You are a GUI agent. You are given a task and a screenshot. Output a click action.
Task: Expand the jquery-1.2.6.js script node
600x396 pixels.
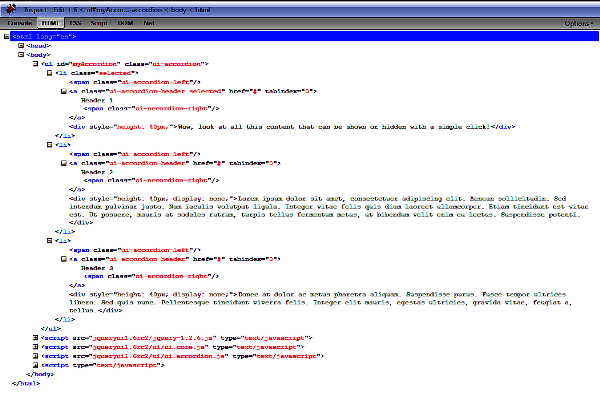(35, 338)
